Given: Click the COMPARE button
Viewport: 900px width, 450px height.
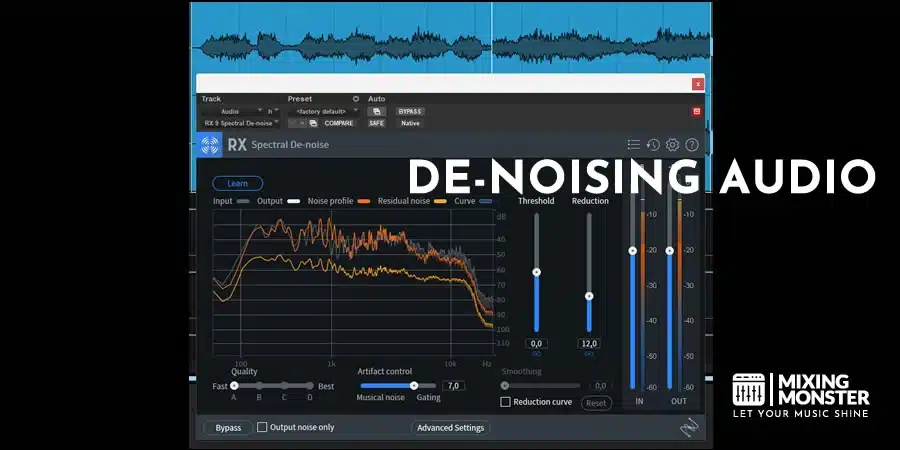Looking at the screenshot, I should (338, 123).
